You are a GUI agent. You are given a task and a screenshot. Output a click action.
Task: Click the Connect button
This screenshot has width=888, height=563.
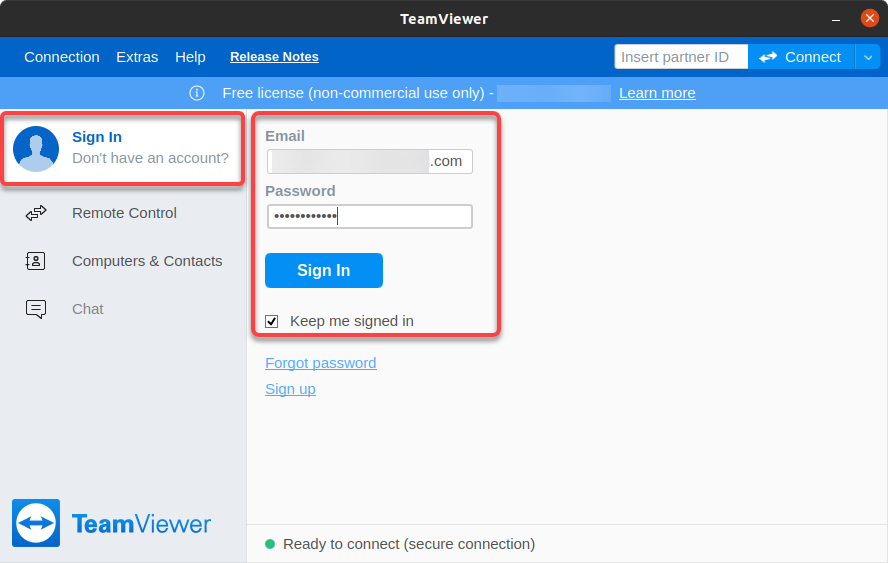(x=801, y=57)
